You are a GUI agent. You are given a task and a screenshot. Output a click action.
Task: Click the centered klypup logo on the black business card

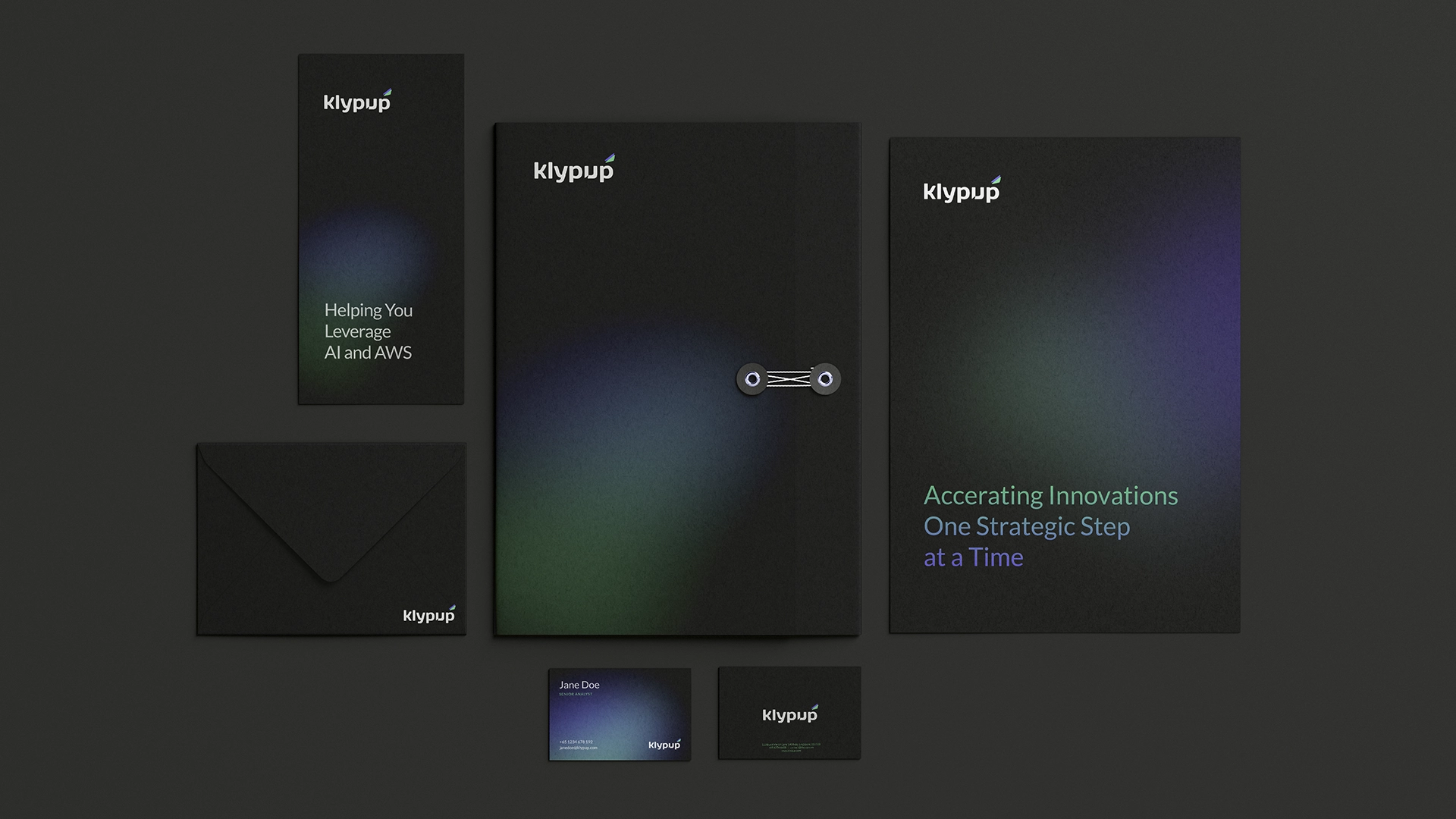coord(789,714)
